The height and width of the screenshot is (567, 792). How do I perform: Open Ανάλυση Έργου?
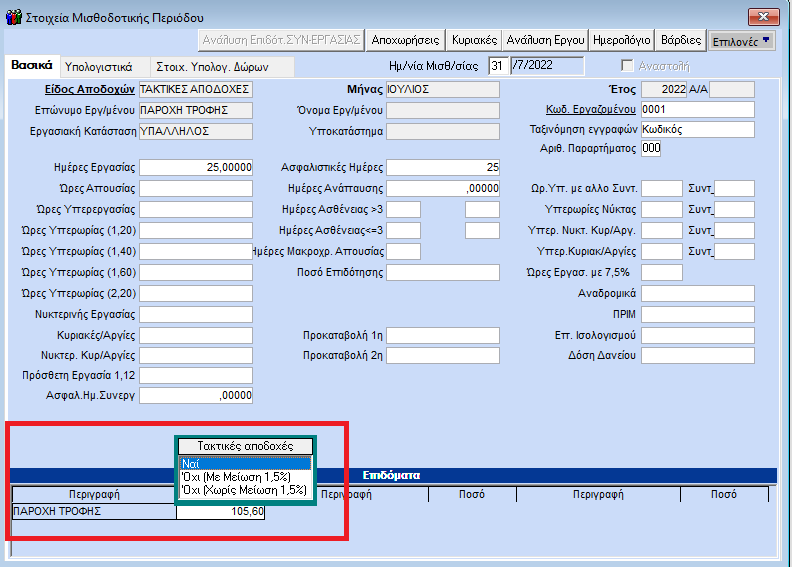[x=544, y=41]
